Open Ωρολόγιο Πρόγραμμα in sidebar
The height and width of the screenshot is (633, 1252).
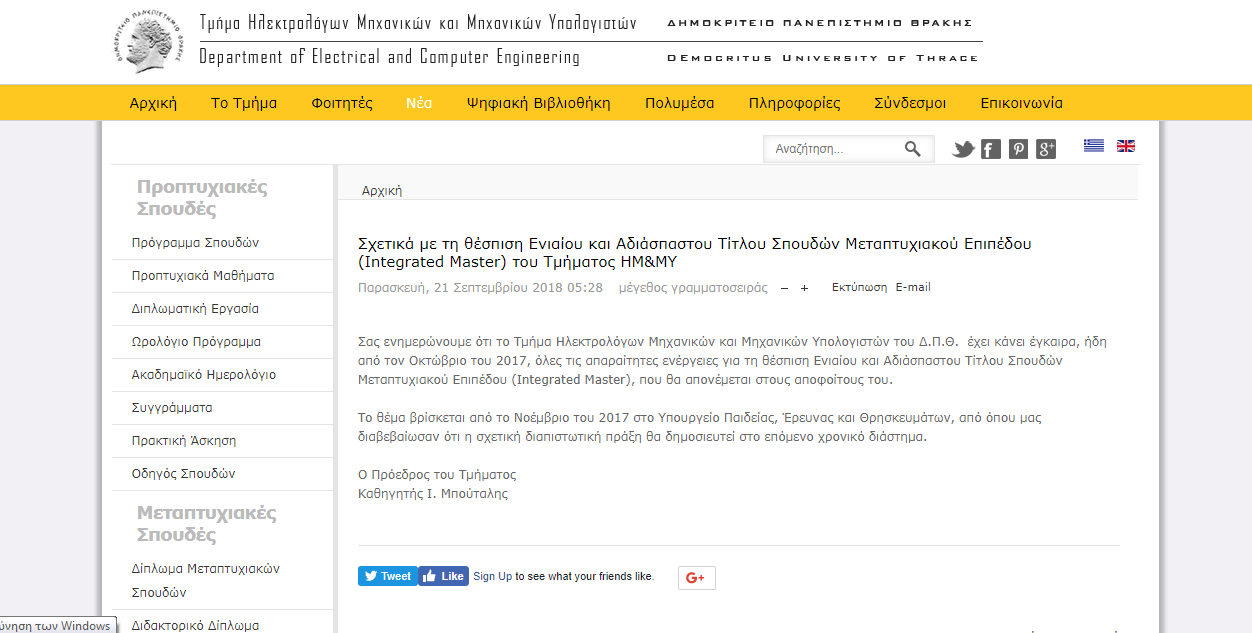[x=196, y=342]
